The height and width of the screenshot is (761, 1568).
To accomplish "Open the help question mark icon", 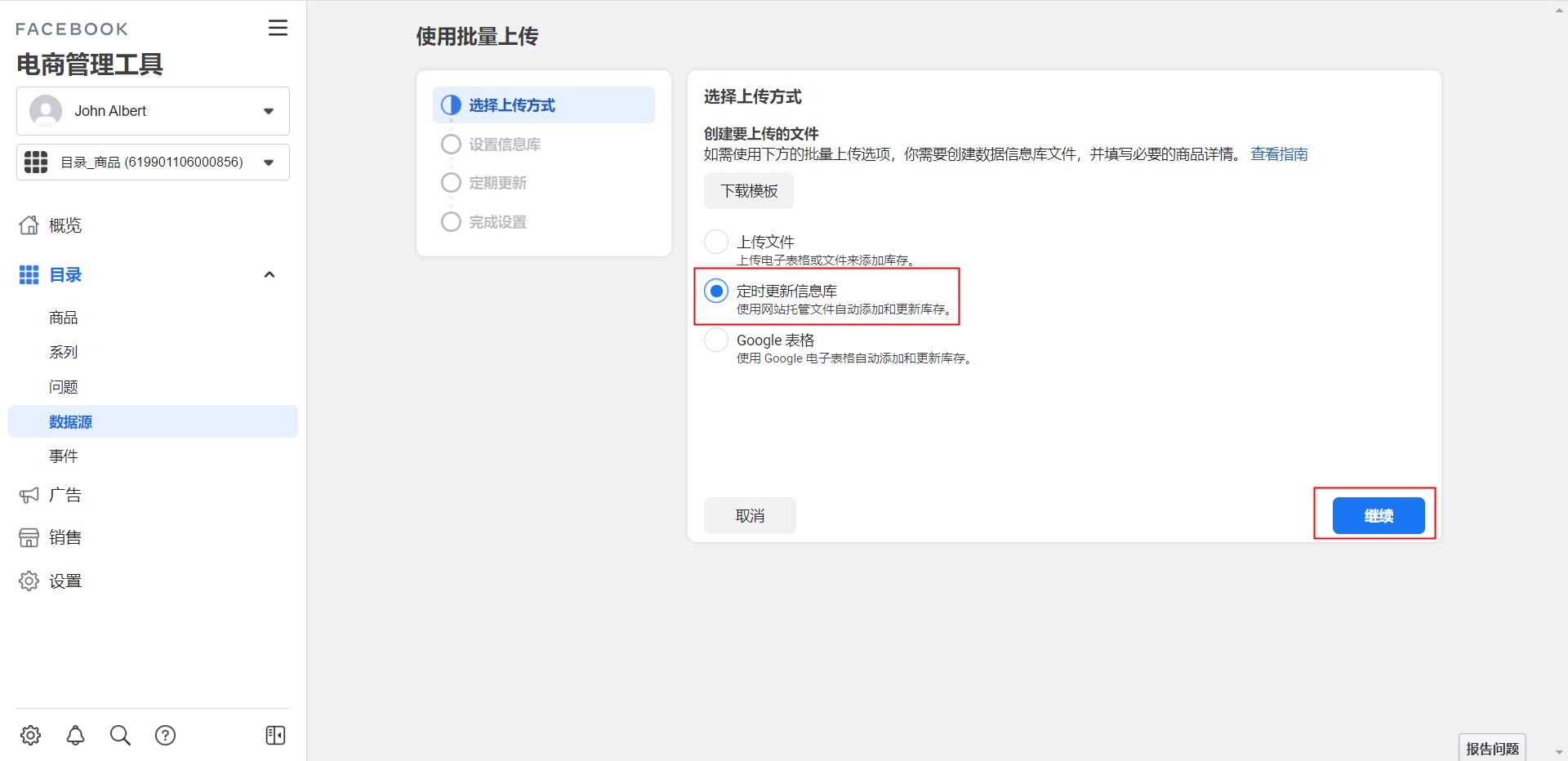I will point(165,735).
